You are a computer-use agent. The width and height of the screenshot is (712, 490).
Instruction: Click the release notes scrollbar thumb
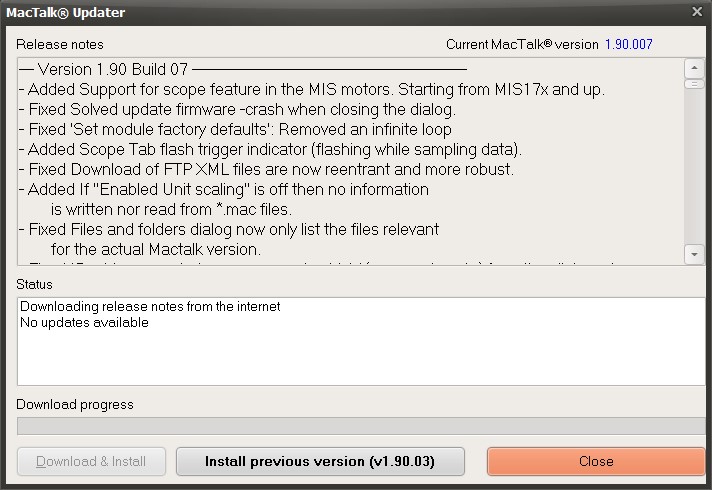[694, 84]
